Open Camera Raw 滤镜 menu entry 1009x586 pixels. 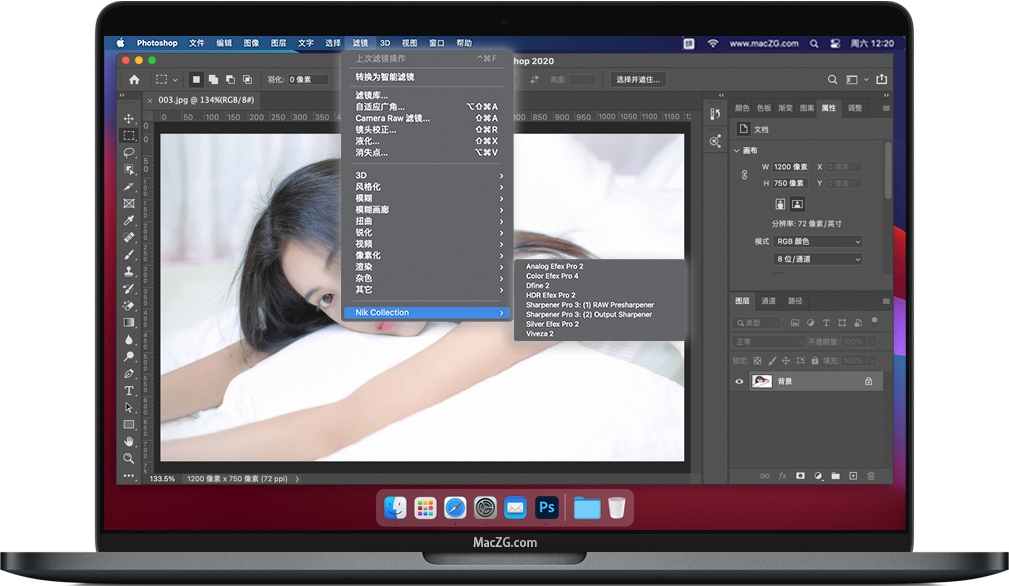click(x=392, y=118)
